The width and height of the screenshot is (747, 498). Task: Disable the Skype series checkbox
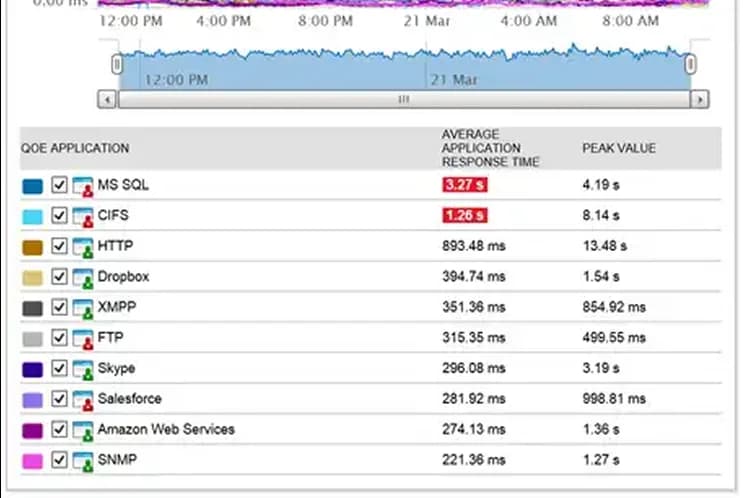click(x=59, y=368)
